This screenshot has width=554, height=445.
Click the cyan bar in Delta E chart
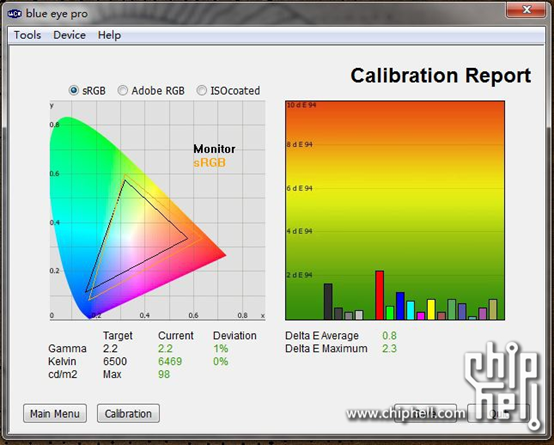click(x=410, y=310)
